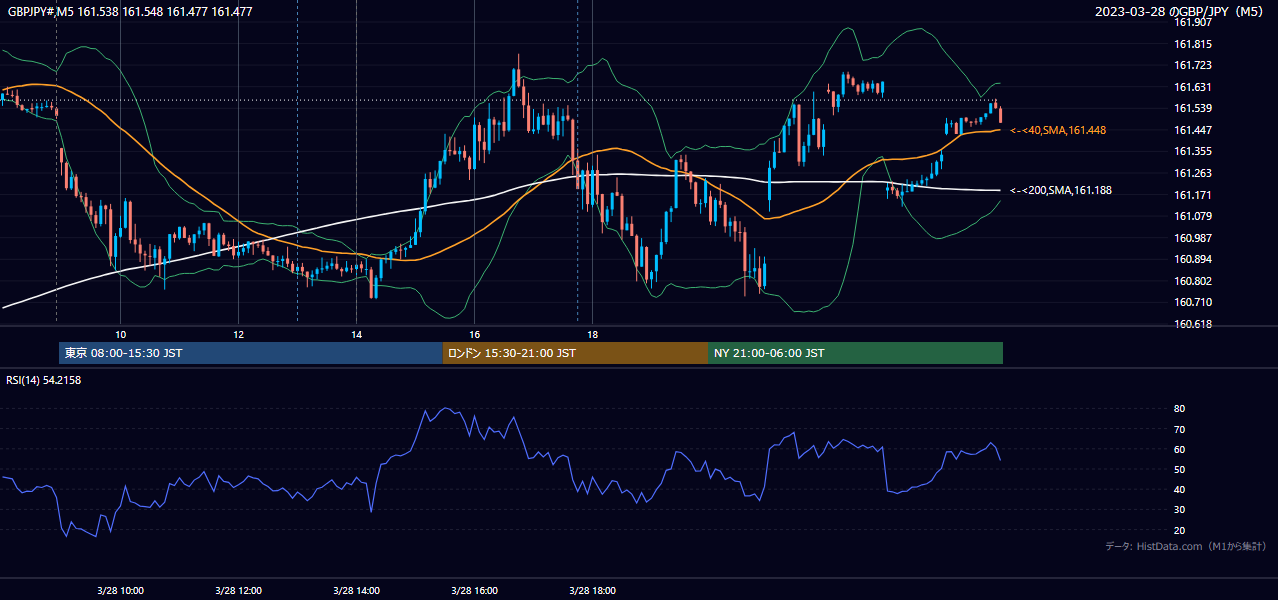Select the ロンドン 15:30-21:00 JST session bar
Image resolution: width=1278 pixels, height=600 pixels.
click(575, 353)
